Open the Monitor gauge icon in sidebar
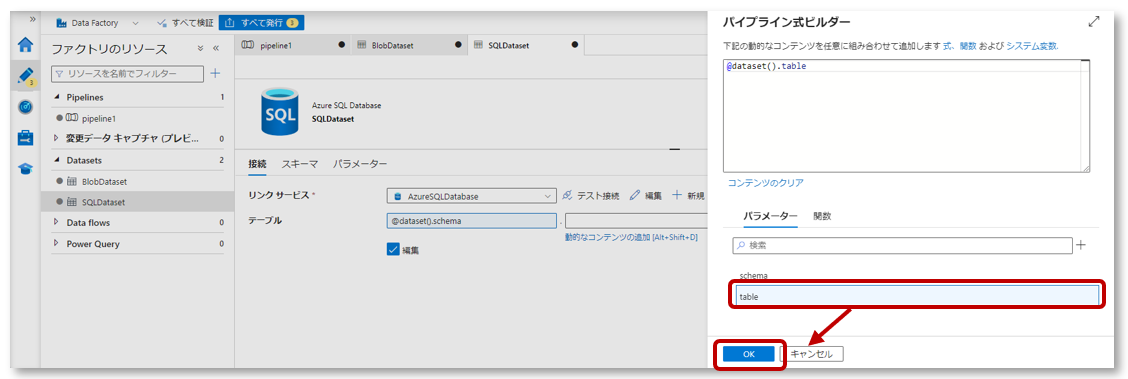The height and width of the screenshot is (379, 1128). [x=26, y=106]
